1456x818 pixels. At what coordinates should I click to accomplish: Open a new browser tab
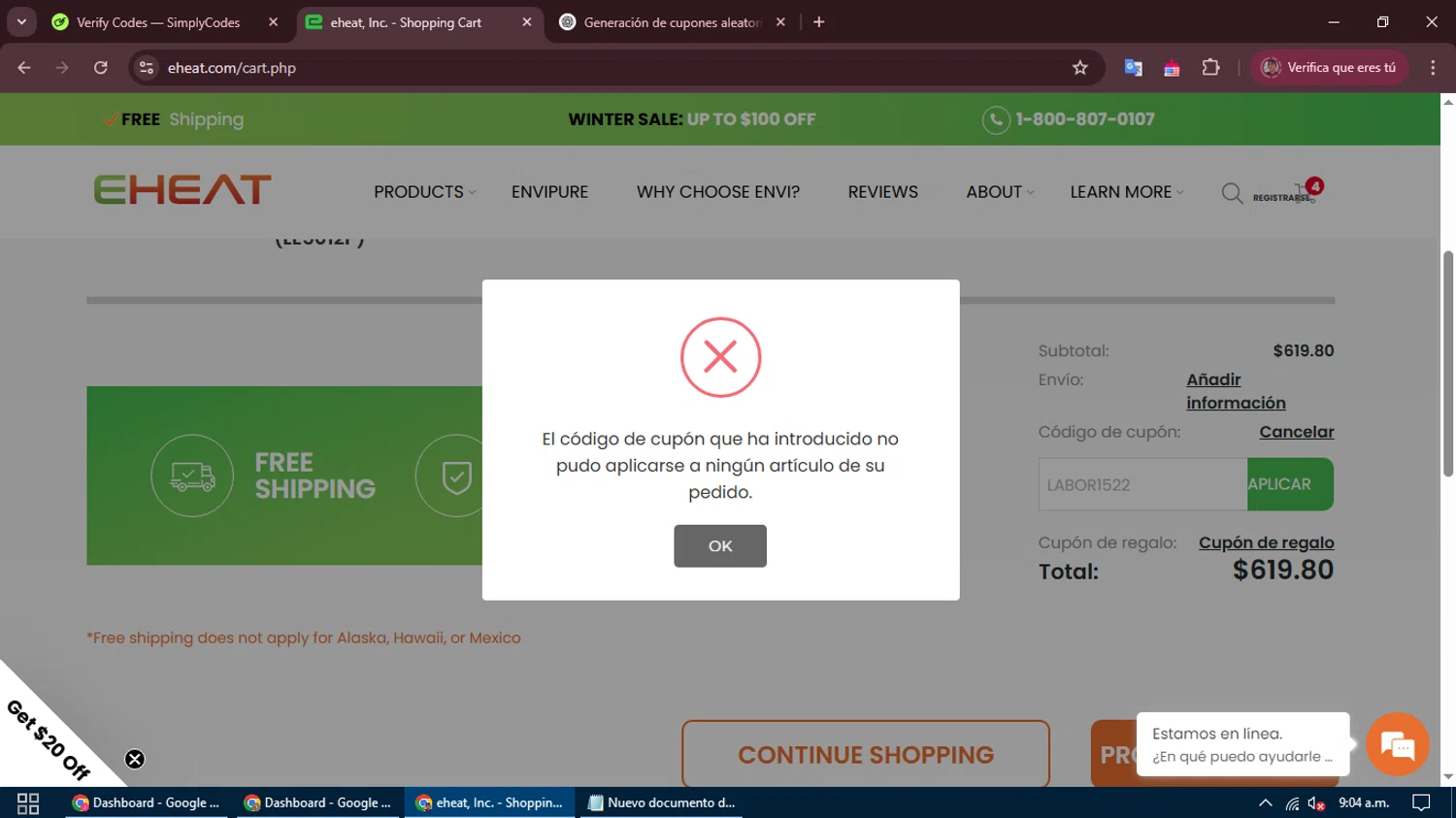pos(819,22)
